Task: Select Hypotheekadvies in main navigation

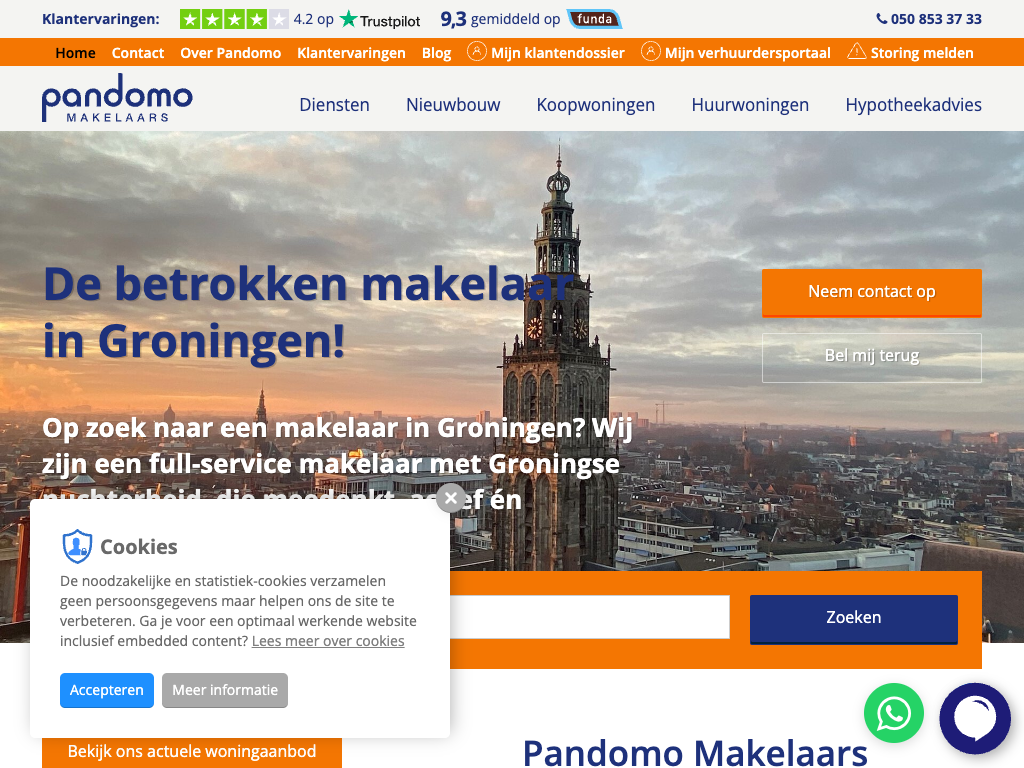Action: tap(913, 104)
